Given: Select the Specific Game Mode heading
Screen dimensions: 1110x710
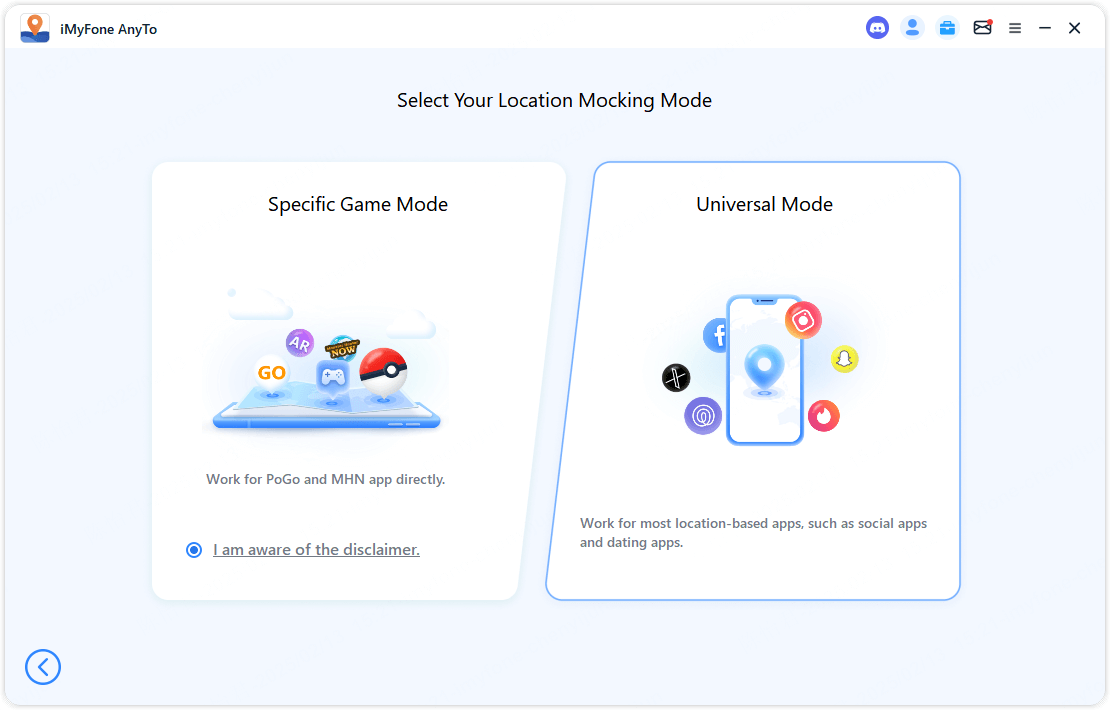Looking at the screenshot, I should [358, 204].
